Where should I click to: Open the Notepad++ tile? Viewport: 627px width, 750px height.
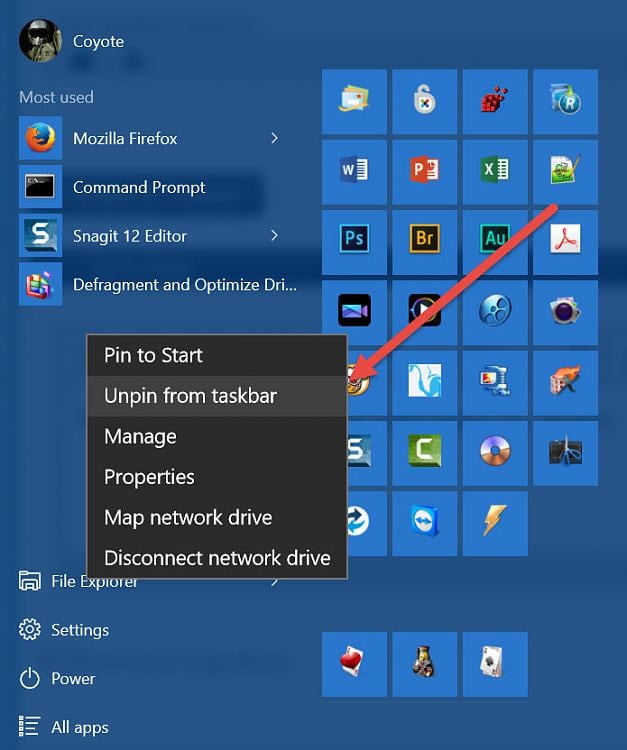coord(565,172)
